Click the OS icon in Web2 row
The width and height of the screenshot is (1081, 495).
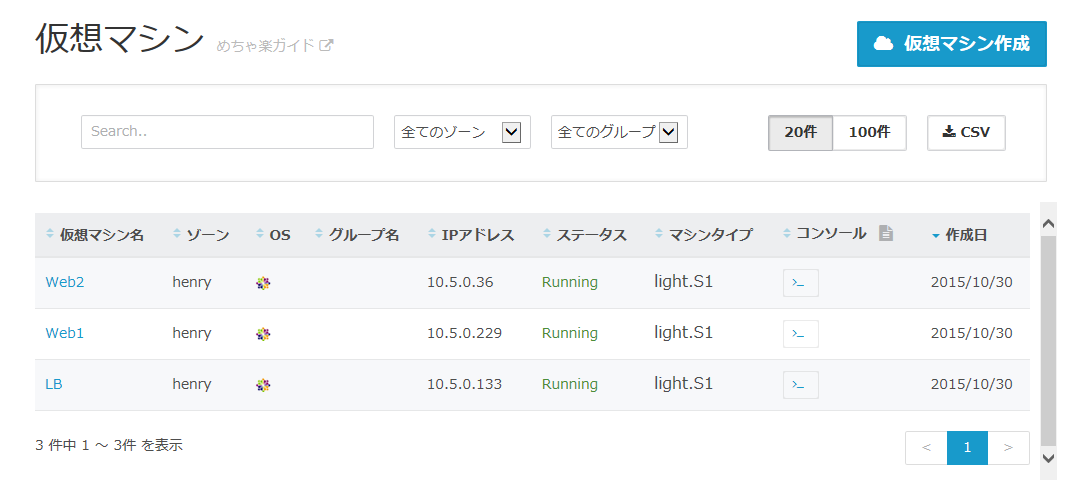(263, 283)
